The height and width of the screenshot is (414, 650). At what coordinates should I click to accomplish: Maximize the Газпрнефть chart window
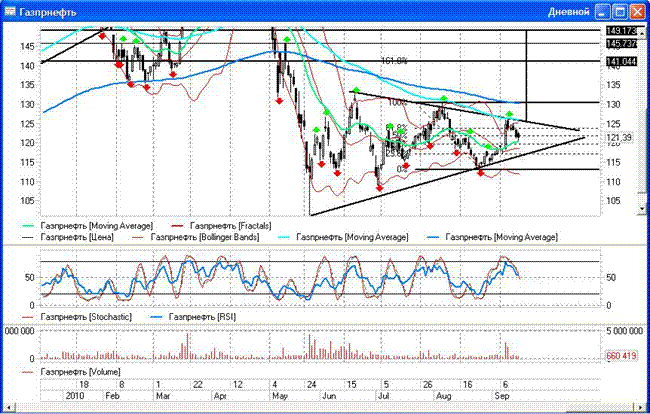point(620,12)
